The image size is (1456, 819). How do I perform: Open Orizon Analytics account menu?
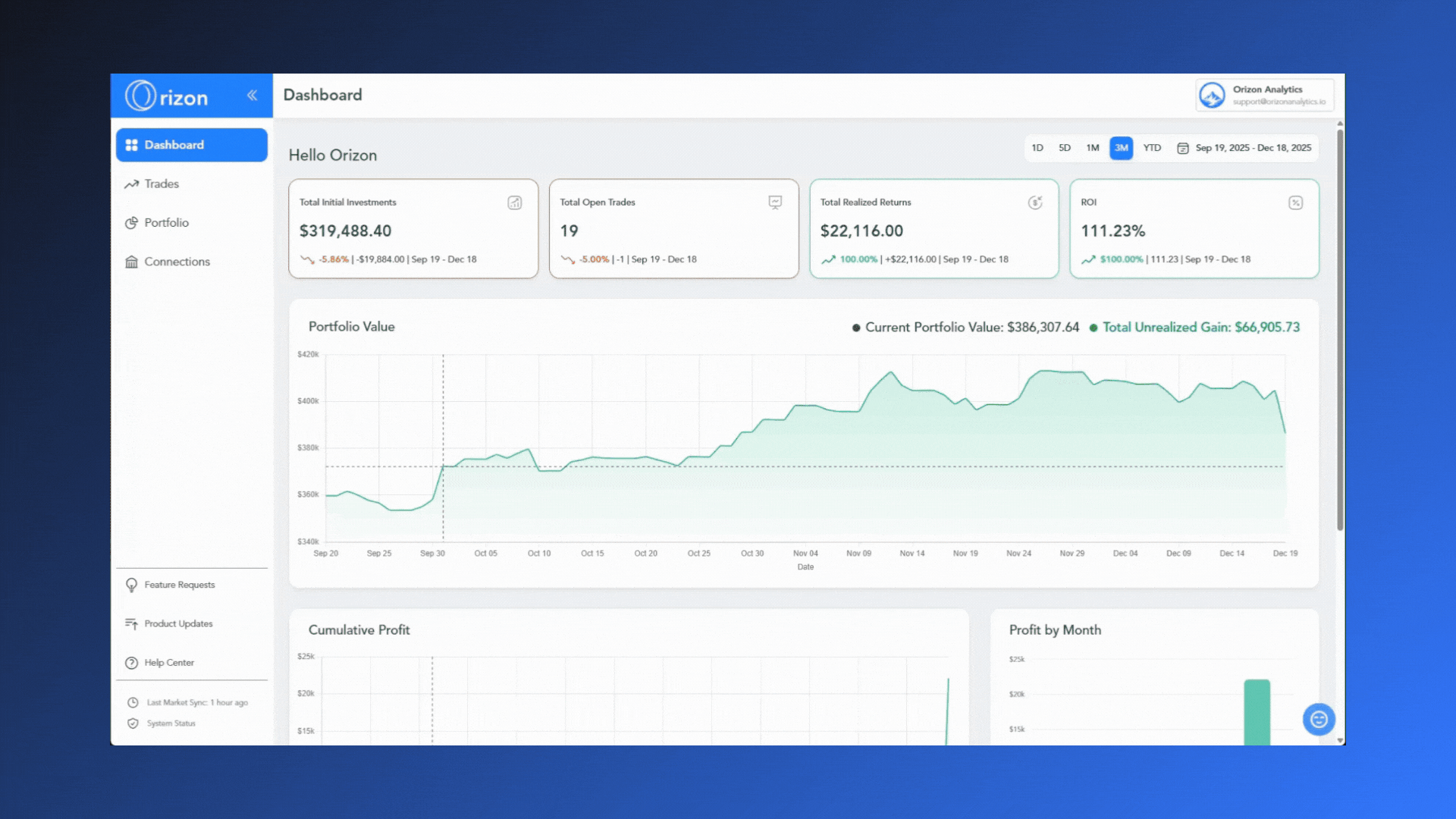1264,96
